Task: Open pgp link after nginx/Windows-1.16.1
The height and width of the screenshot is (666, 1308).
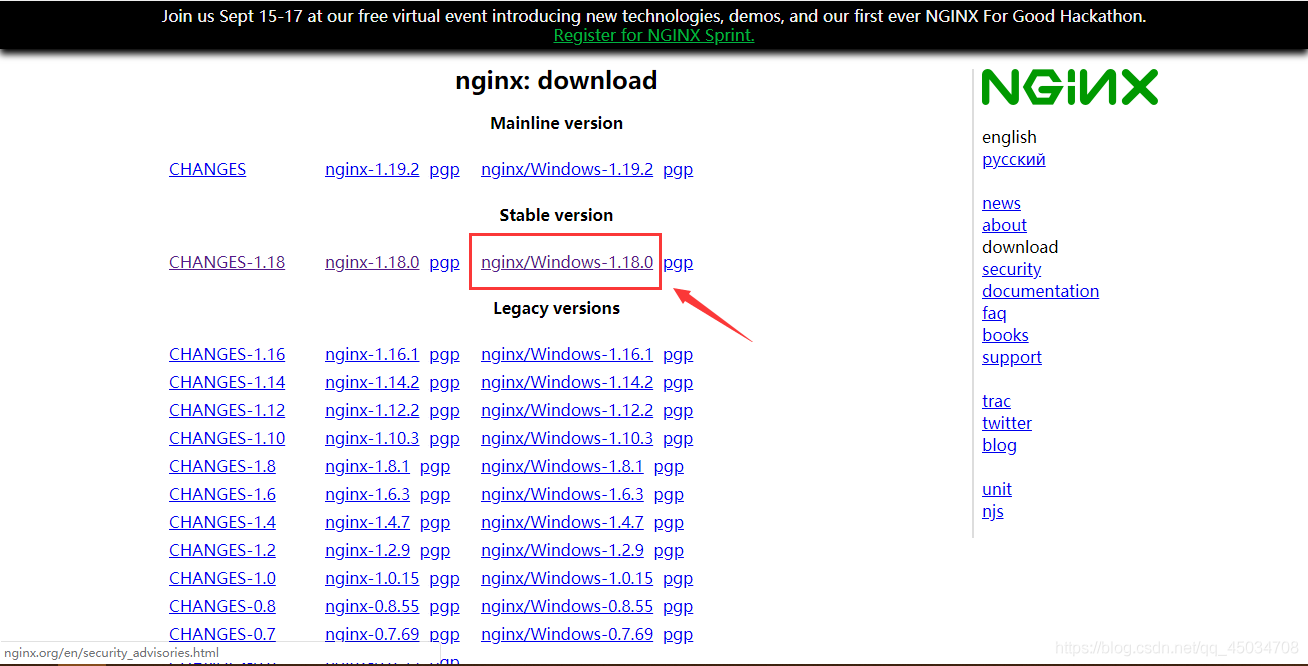Action: (678, 354)
